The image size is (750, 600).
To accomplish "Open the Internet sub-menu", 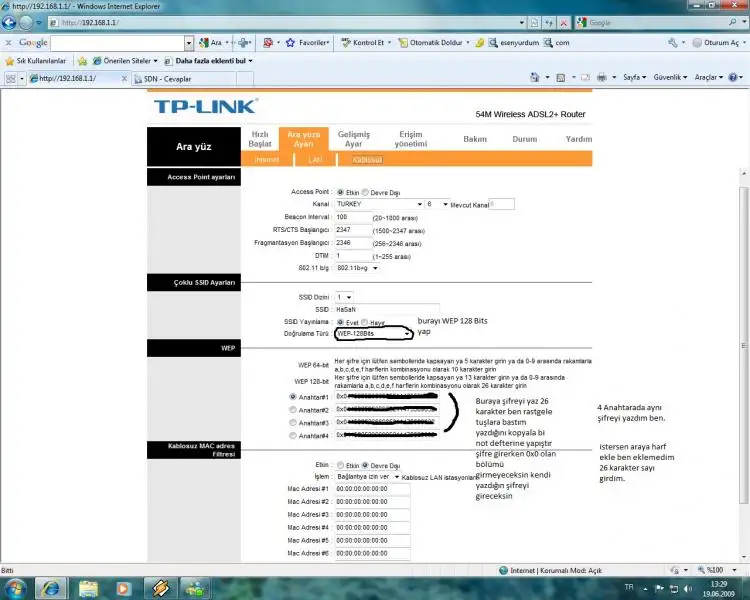I will (x=266, y=159).
